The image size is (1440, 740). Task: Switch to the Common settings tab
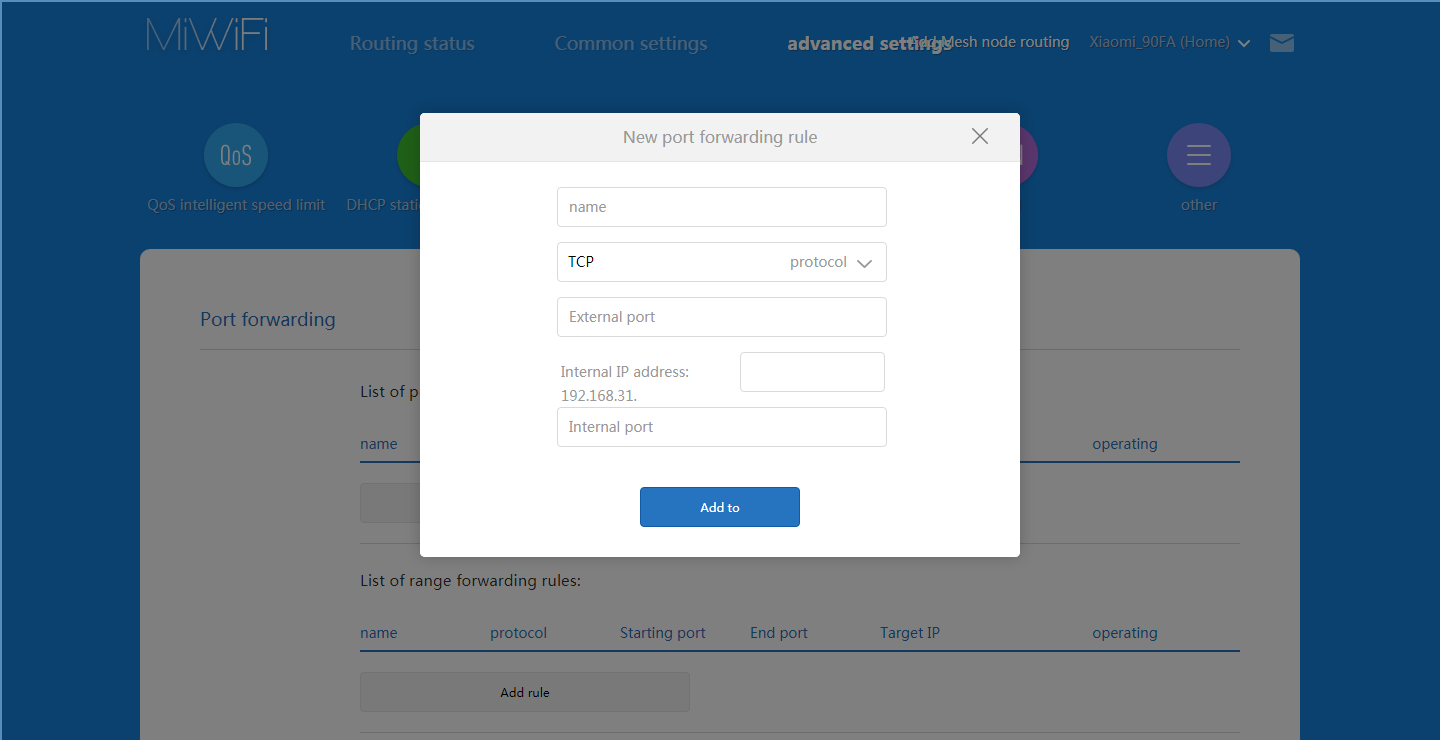tap(631, 44)
